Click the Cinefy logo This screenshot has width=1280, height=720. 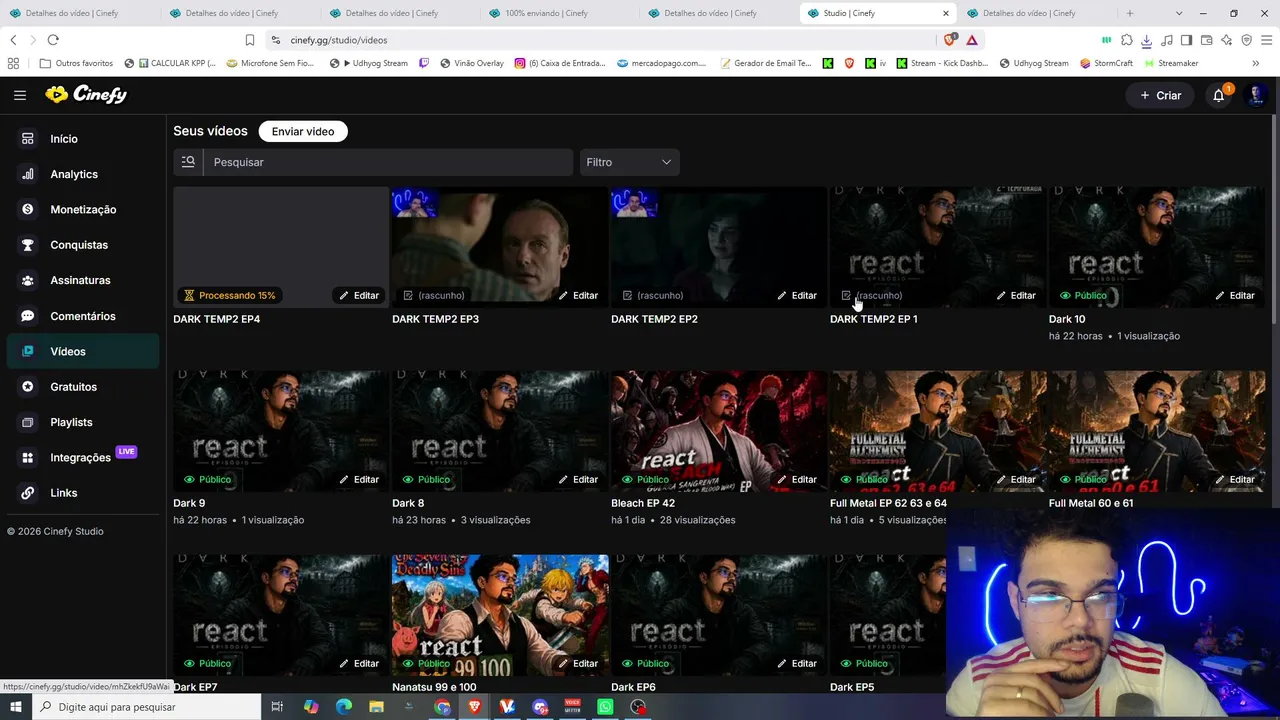click(86, 95)
